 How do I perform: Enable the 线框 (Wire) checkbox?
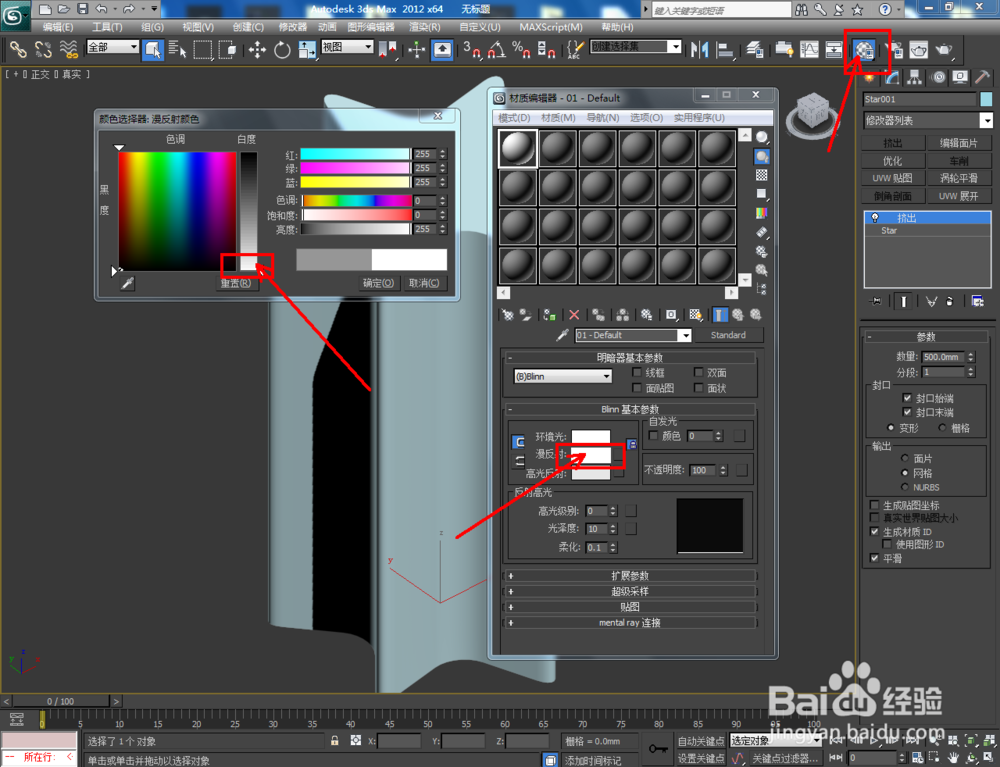click(x=636, y=372)
